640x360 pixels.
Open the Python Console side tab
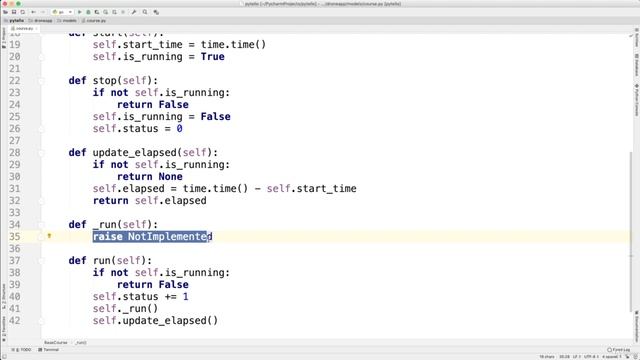pyautogui.click(x=636, y=100)
